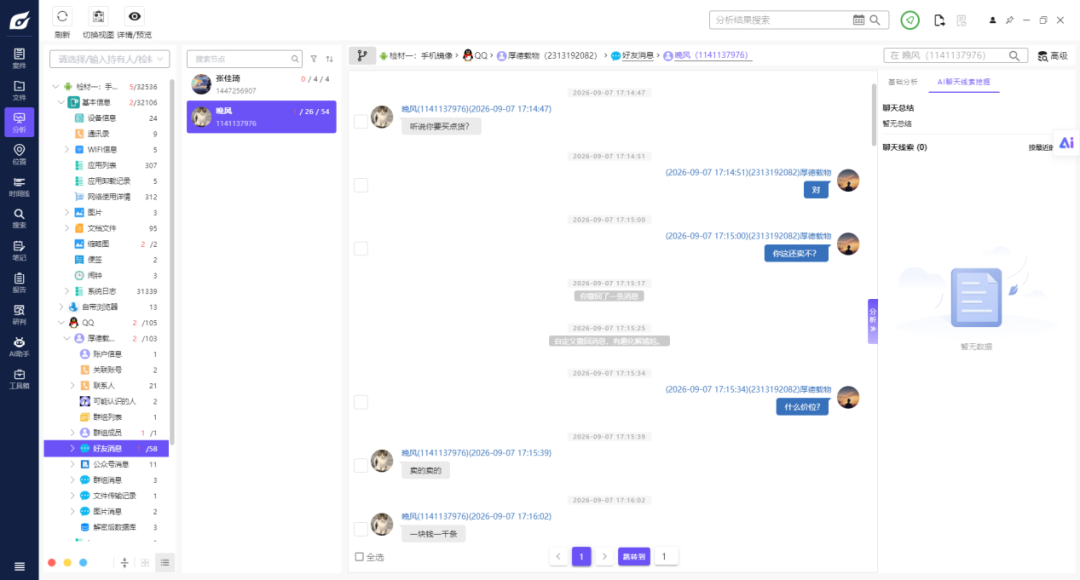
Task: Collapse the QQ tree node
Action: (x=61, y=322)
